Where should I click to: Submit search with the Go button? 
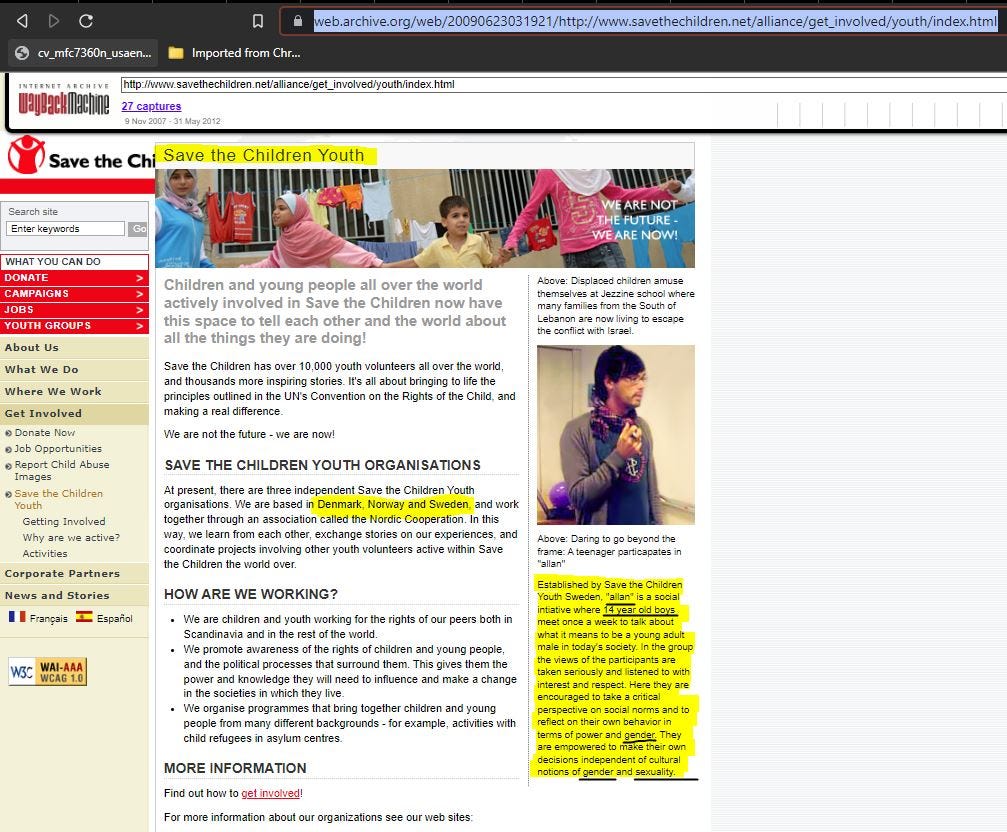tap(138, 229)
